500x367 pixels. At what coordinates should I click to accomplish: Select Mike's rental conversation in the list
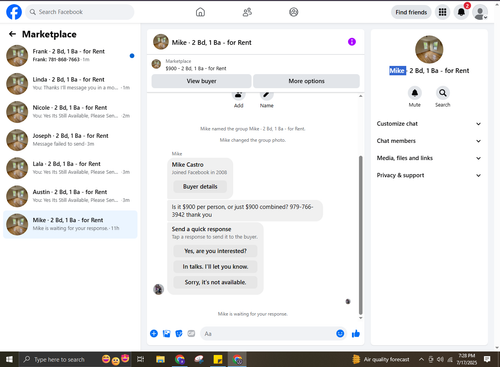(70, 224)
